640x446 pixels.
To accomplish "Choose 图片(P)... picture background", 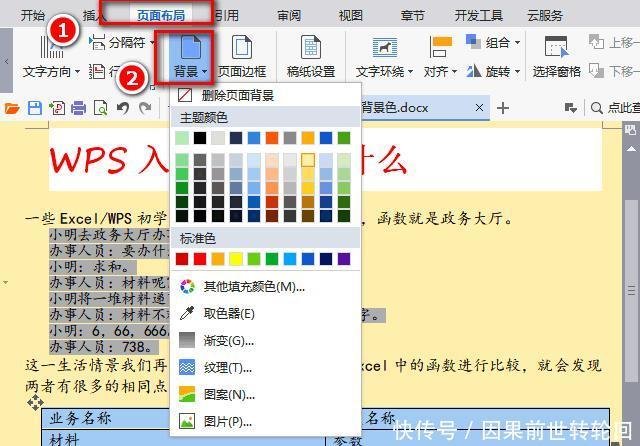I will click(x=265, y=421).
